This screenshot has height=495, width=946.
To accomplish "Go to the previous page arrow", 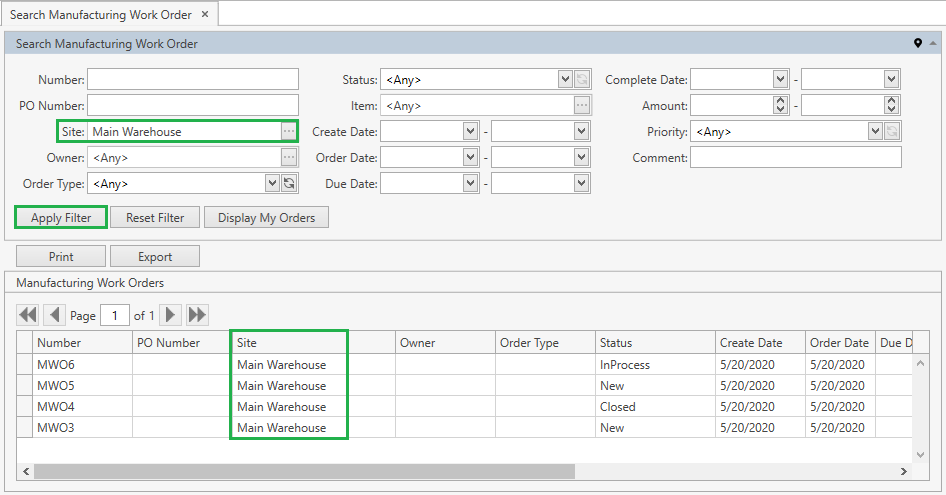I will [55, 315].
